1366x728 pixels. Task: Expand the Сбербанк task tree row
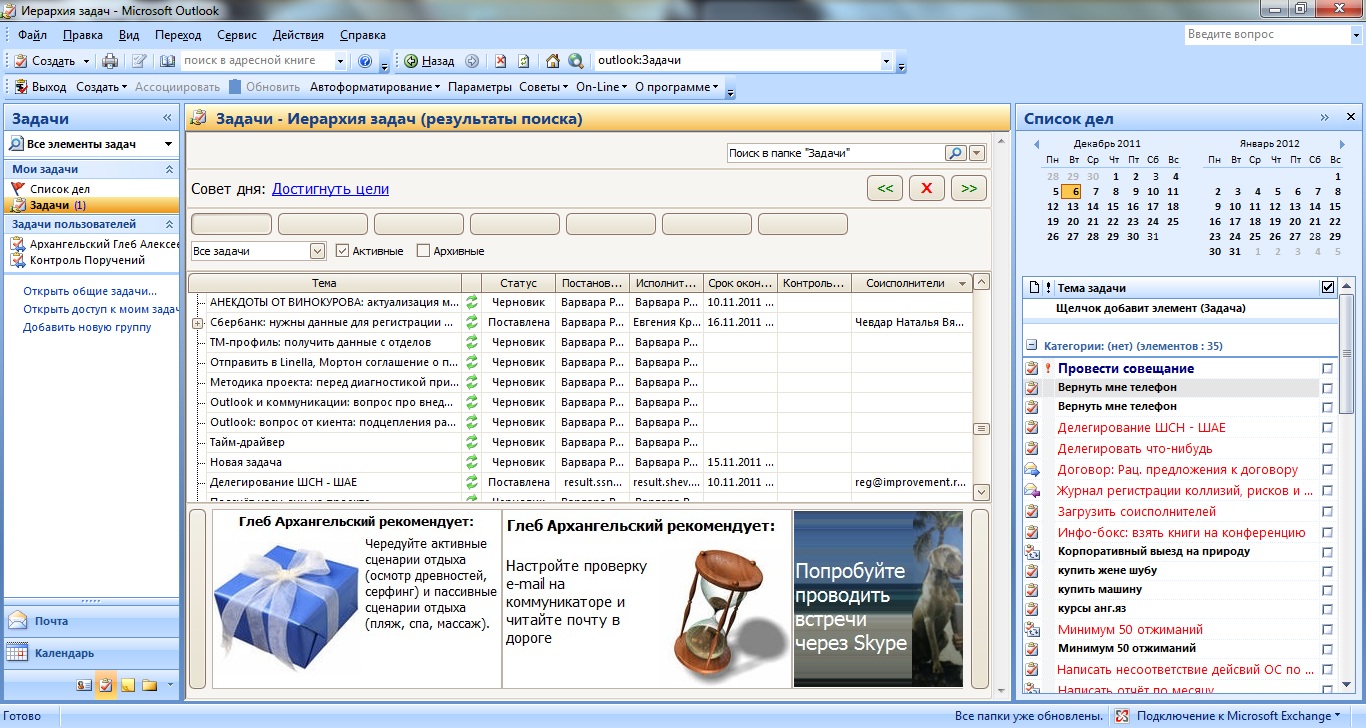tap(198, 323)
